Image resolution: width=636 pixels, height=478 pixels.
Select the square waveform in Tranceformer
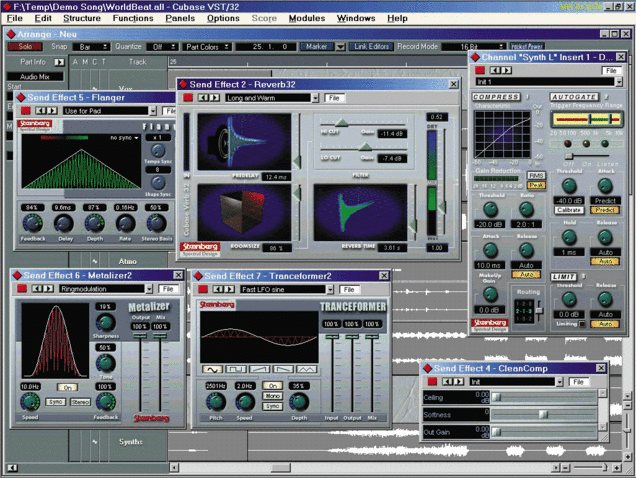pos(237,368)
